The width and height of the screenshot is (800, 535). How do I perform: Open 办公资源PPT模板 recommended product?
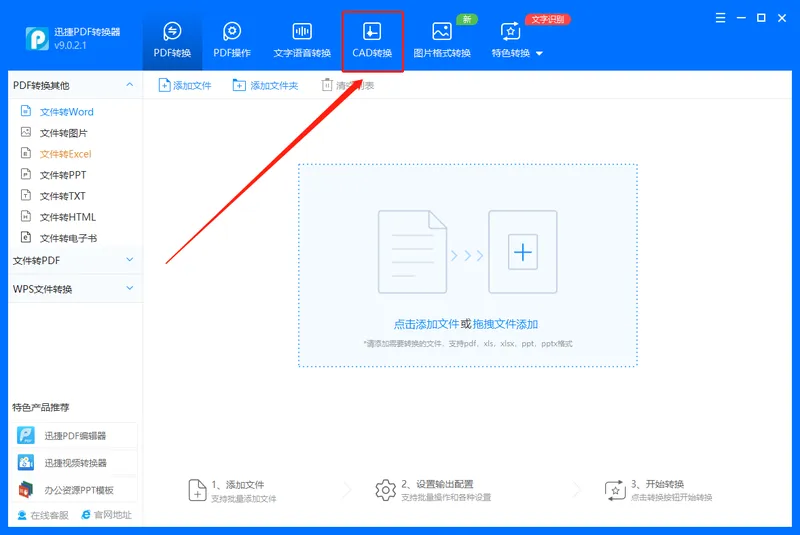pos(74,490)
